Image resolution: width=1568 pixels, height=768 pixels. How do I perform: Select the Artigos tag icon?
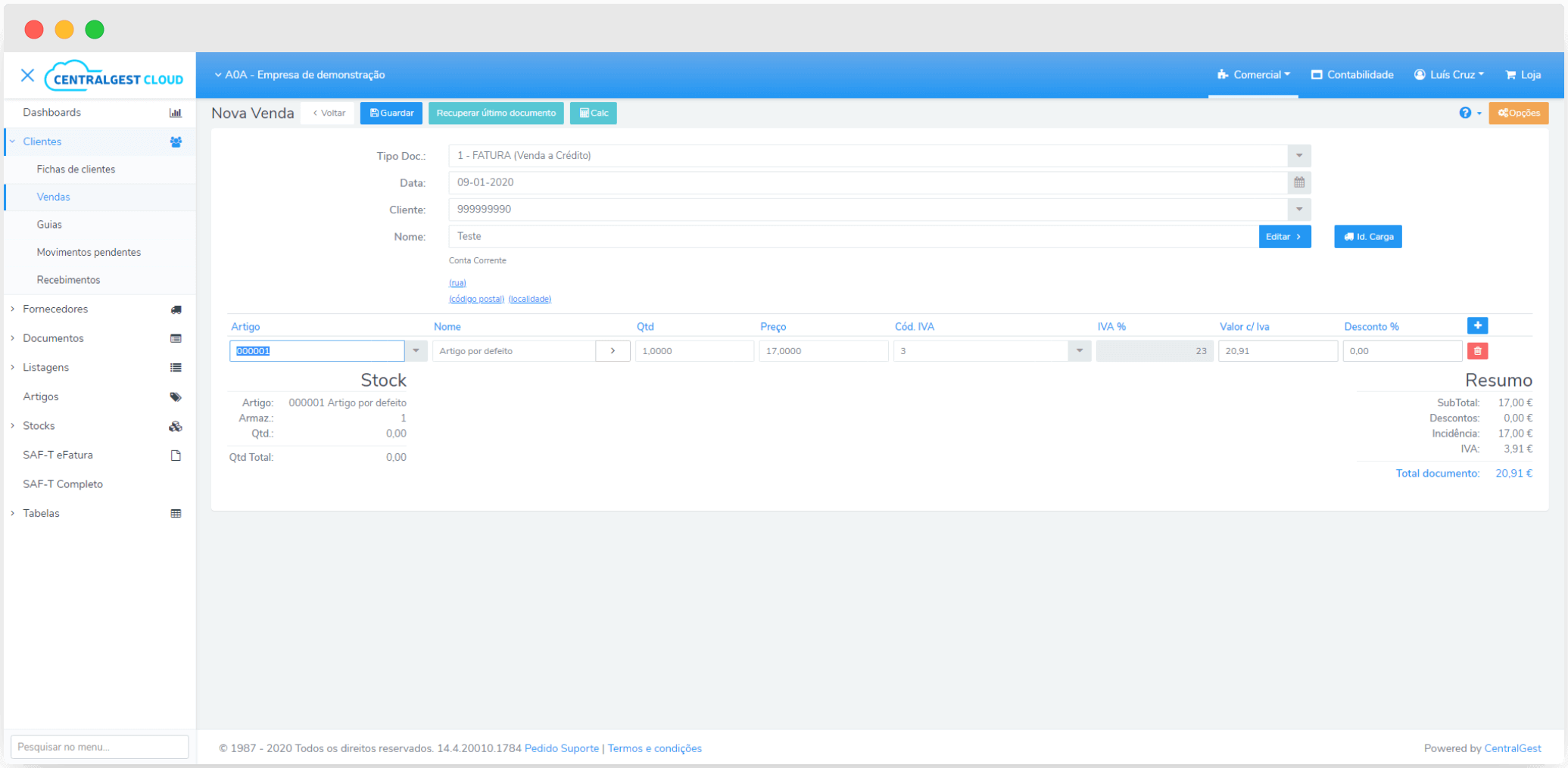click(x=176, y=396)
